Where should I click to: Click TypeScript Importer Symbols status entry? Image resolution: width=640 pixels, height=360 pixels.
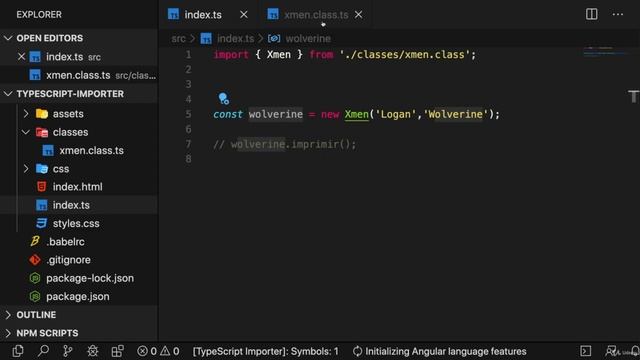265,351
